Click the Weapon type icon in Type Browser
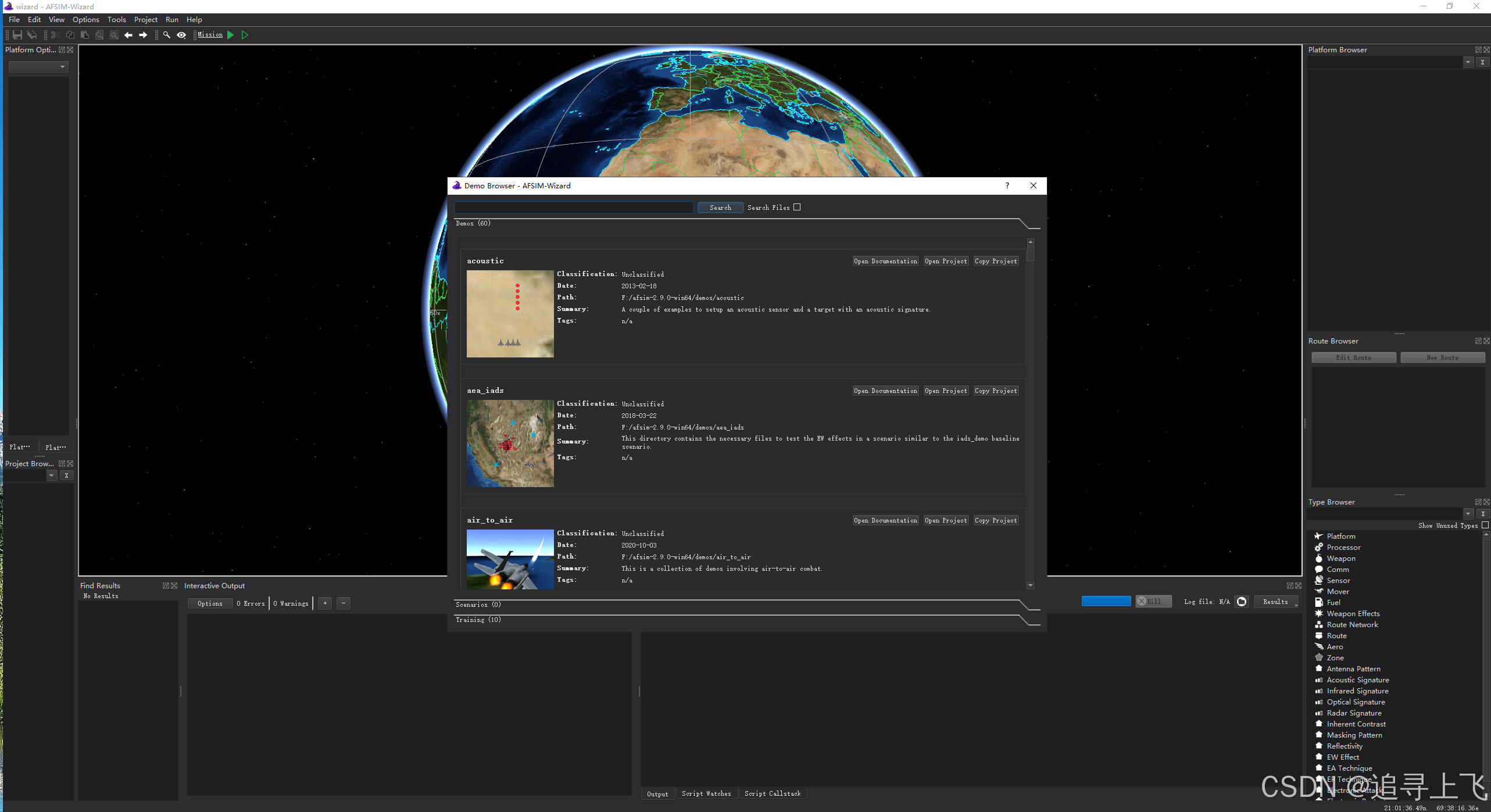Image resolution: width=1491 pixels, height=812 pixels. click(x=1319, y=558)
